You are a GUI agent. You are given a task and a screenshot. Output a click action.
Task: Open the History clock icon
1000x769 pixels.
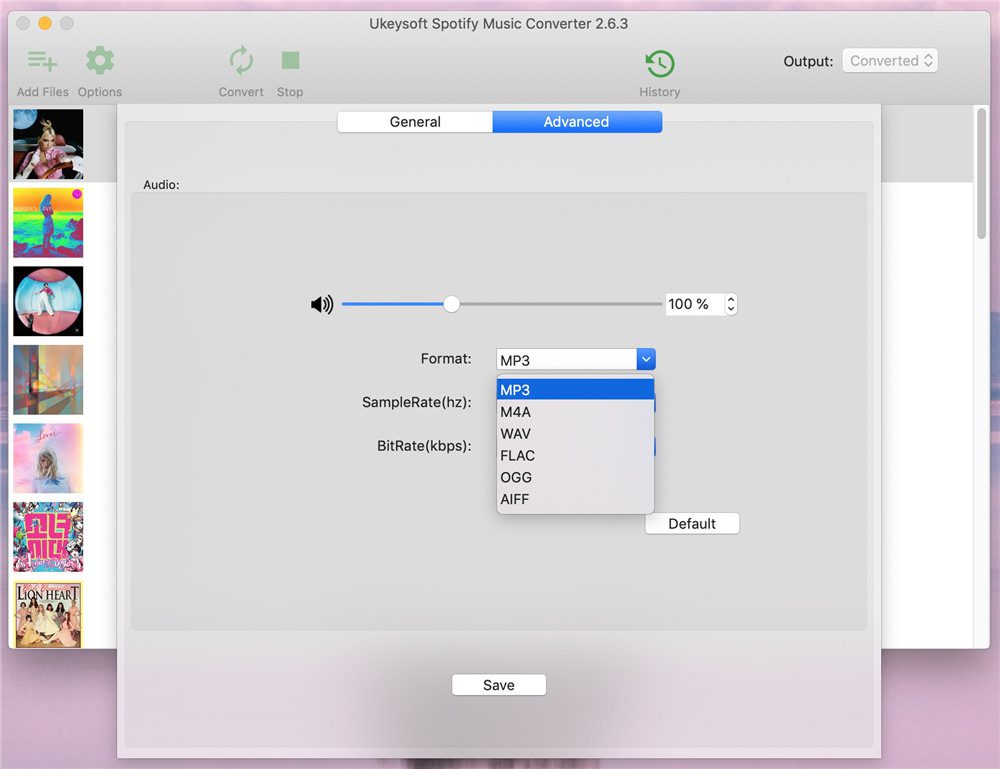[659, 63]
